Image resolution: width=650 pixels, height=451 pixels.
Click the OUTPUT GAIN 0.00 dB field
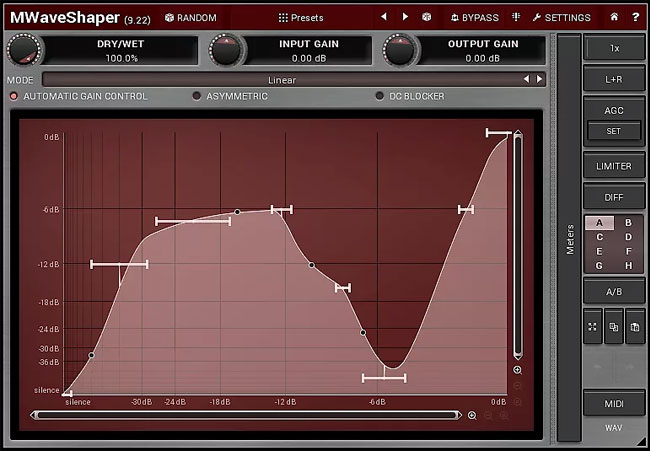(x=483, y=50)
